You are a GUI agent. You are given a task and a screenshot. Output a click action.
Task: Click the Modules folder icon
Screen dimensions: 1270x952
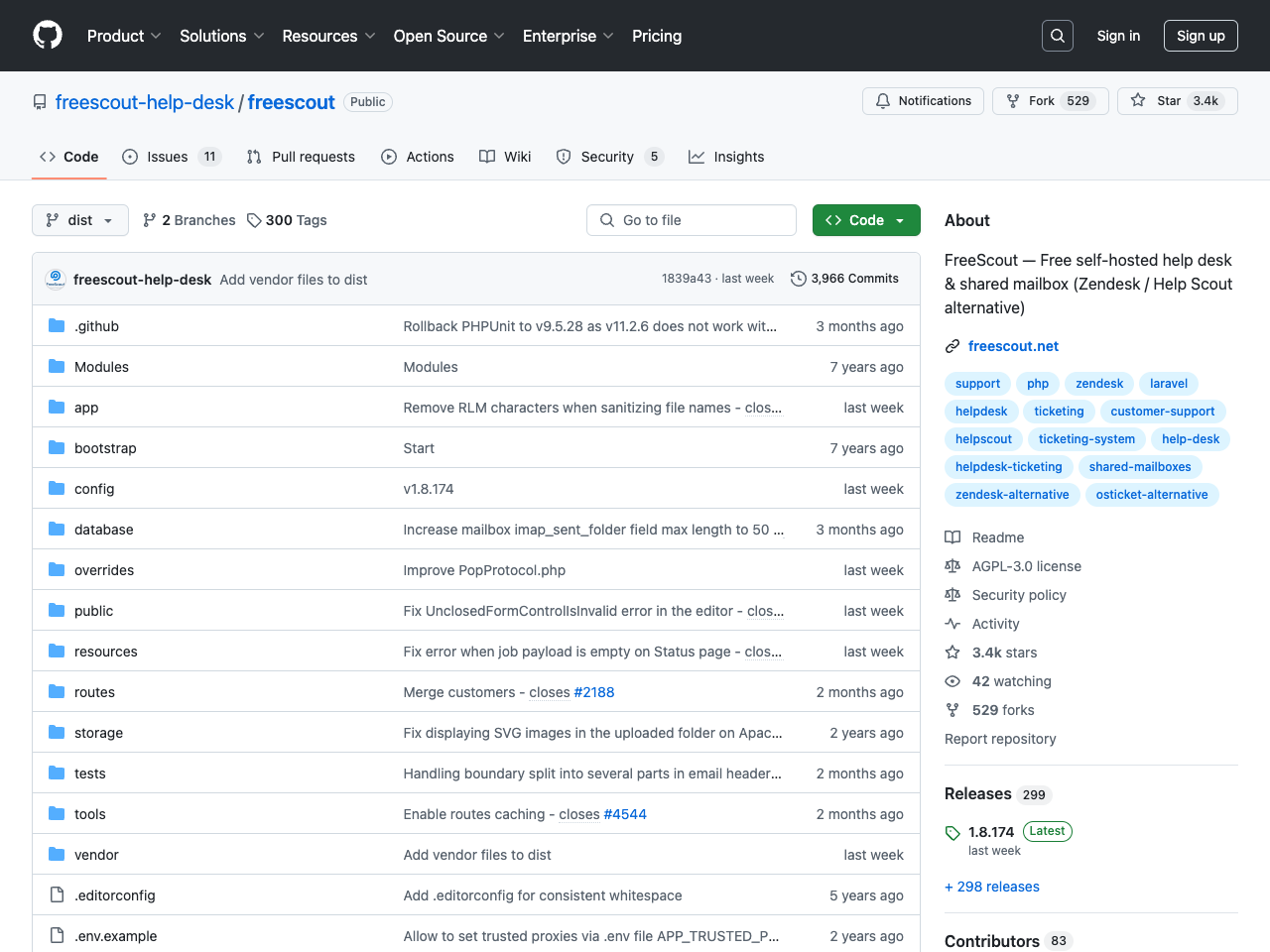tap(57, 367)
